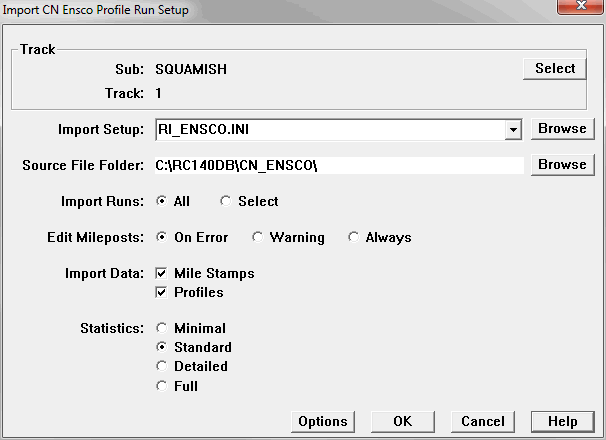Viewport: 606px width, 440px height.
Task: Select the All radio for Import Runs
Action: coord(162,202)
